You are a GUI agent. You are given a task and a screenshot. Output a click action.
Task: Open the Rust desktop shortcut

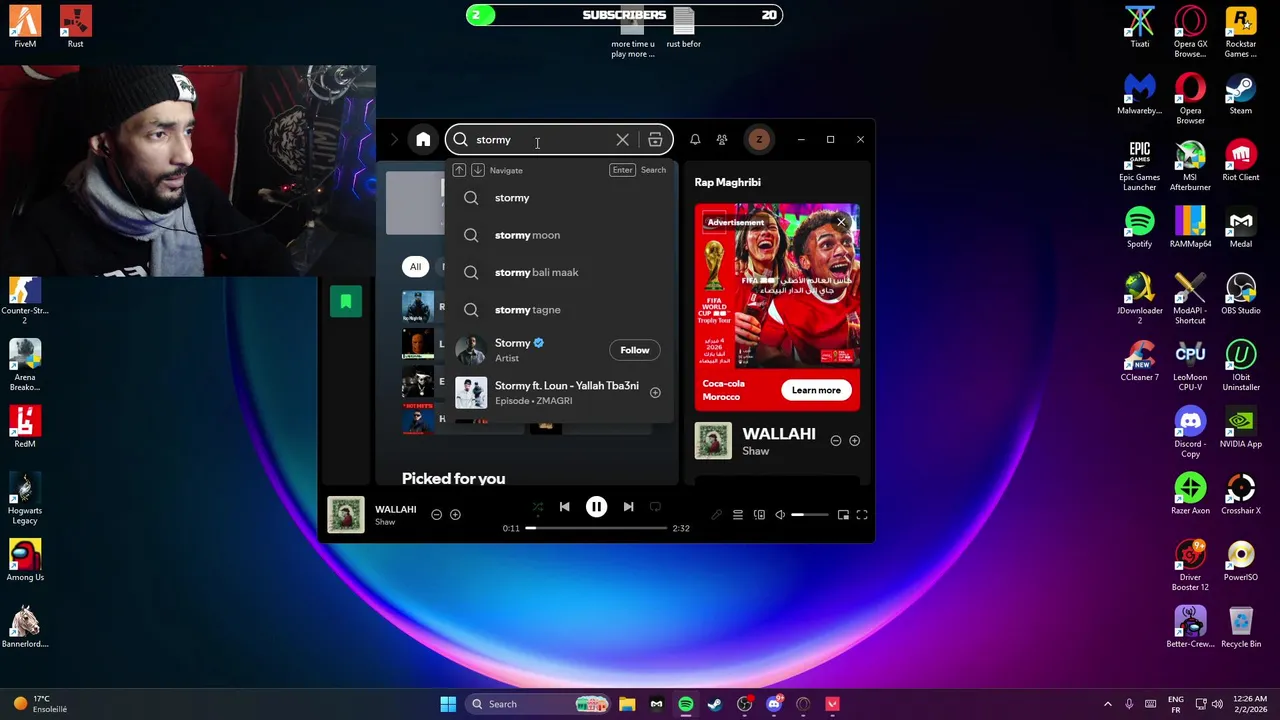(76, 28)
